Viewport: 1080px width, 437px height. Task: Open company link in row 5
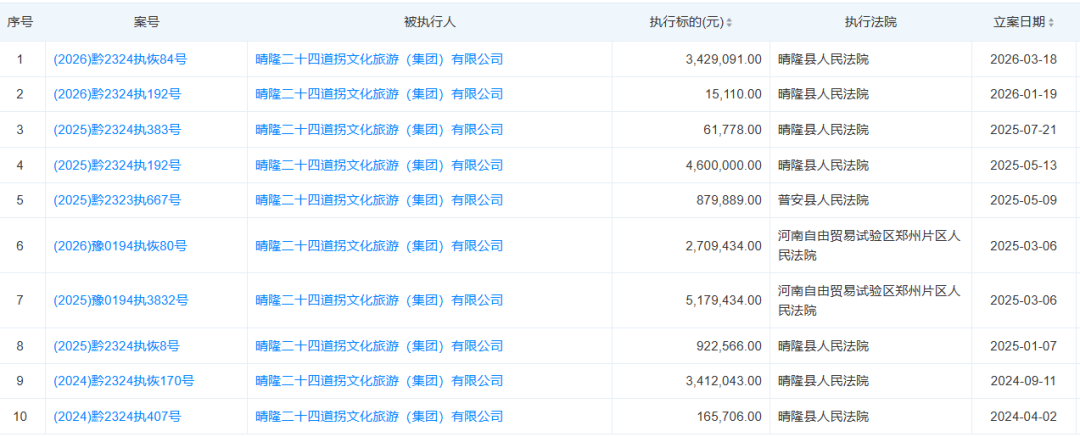[379, 200]
